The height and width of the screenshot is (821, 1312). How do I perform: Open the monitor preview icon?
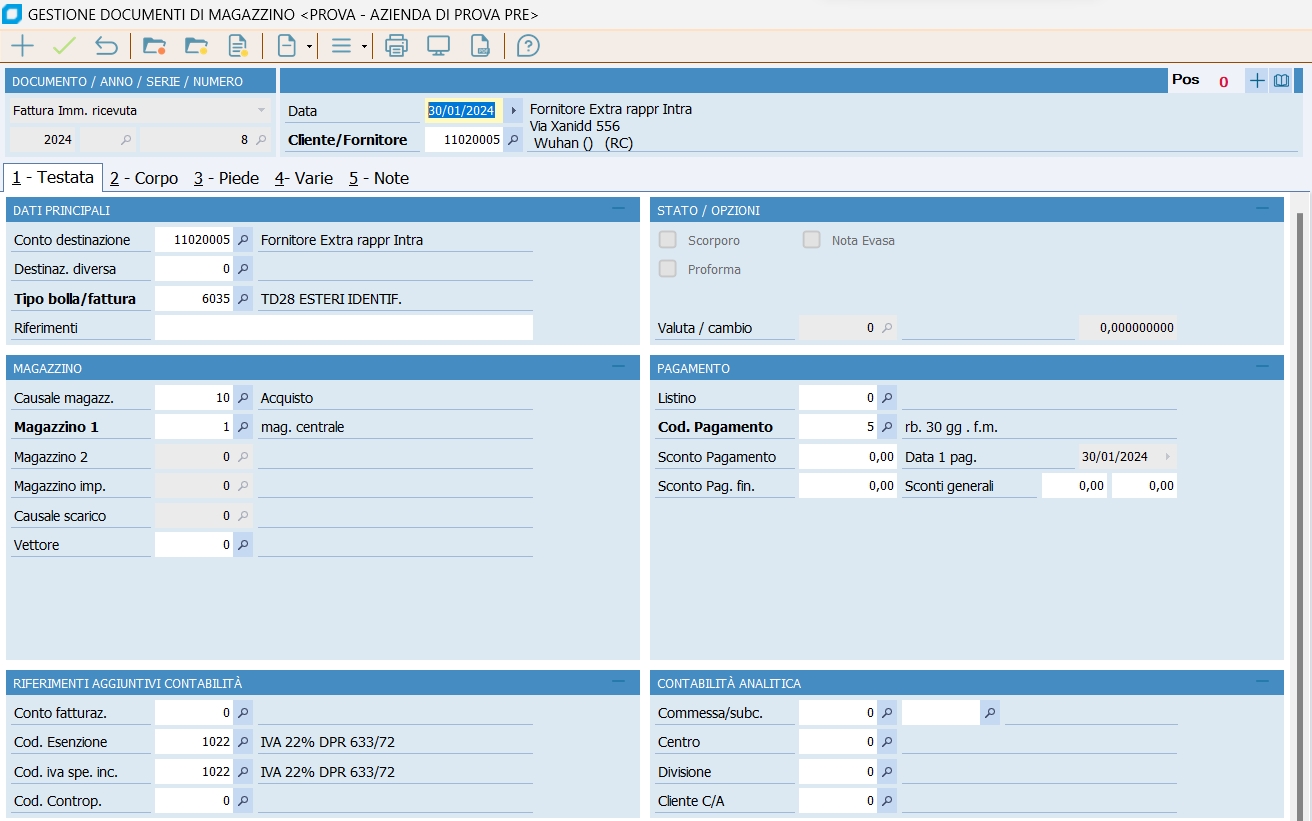pyautogui.click(x=438, y=46)
